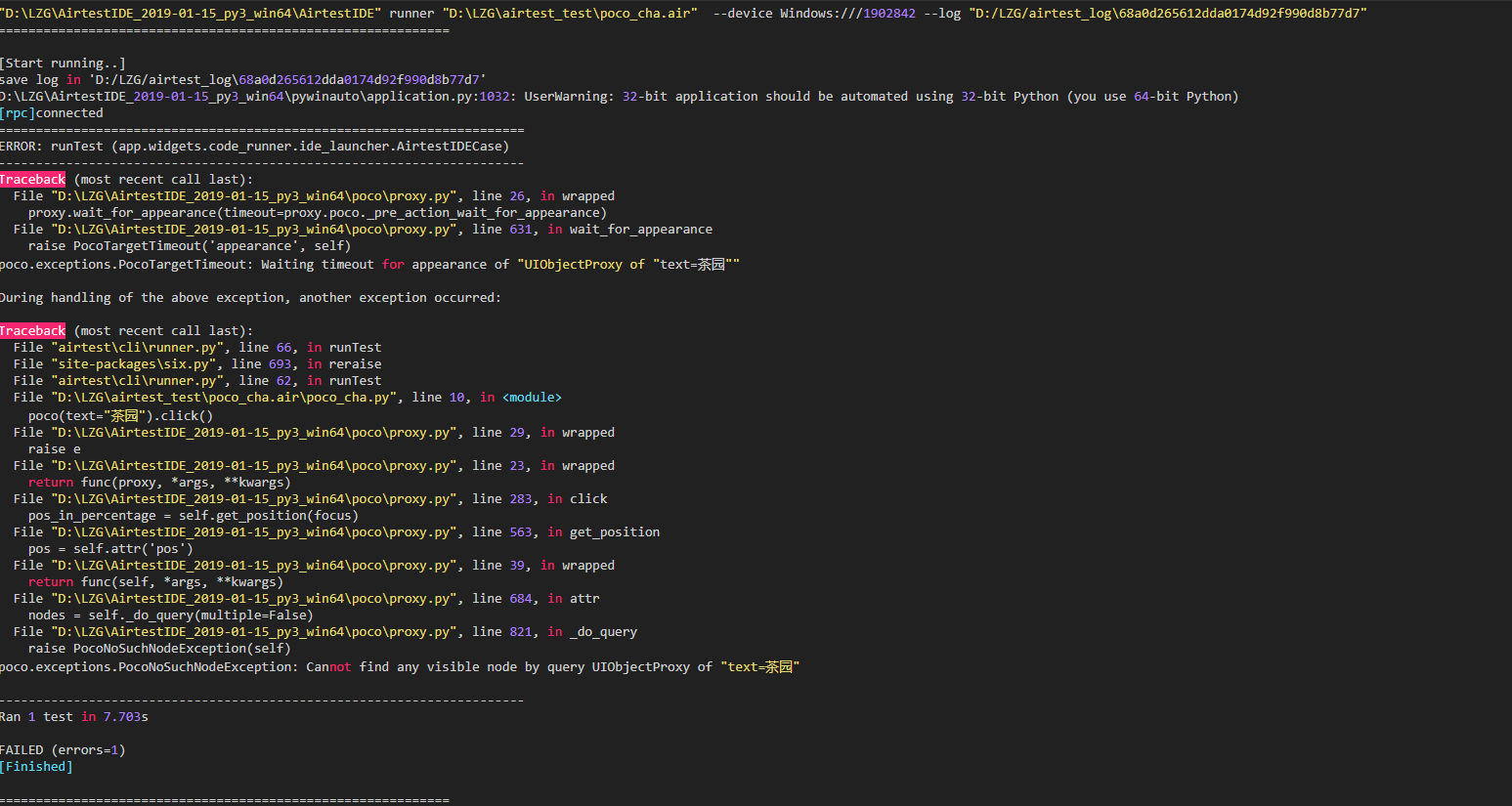Viewport: 1512px width, 806px height.
Task: Click the proxy.py 'line 29, in wrapped' entry
Action: tap(315, 433)
